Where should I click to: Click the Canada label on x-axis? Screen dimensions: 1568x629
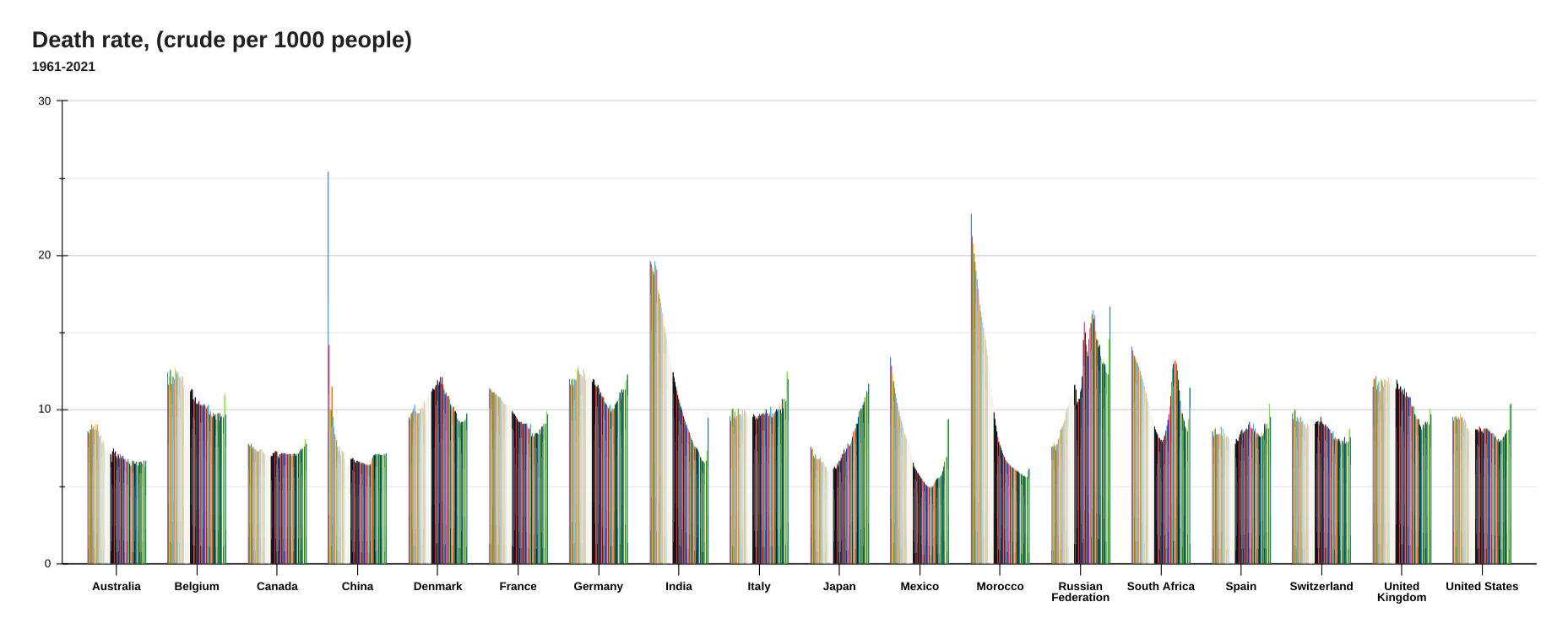point(277,586)
